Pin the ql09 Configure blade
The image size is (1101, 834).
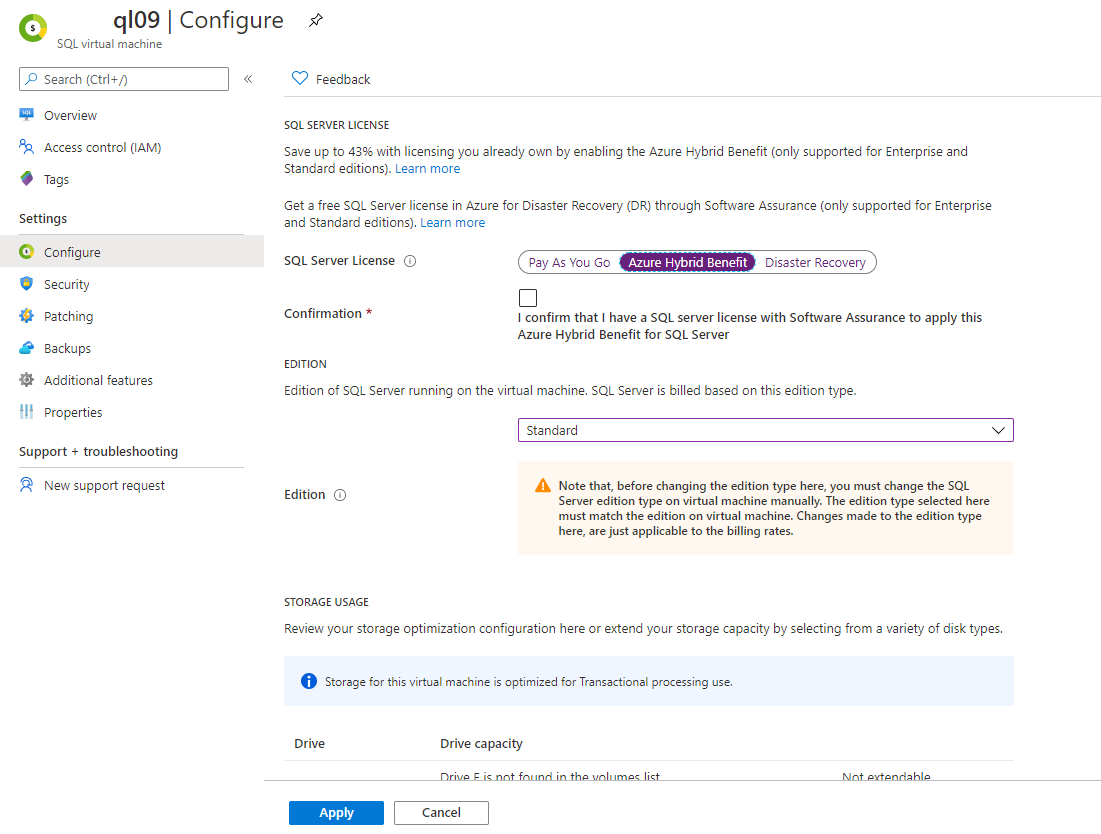coord(316,20)
